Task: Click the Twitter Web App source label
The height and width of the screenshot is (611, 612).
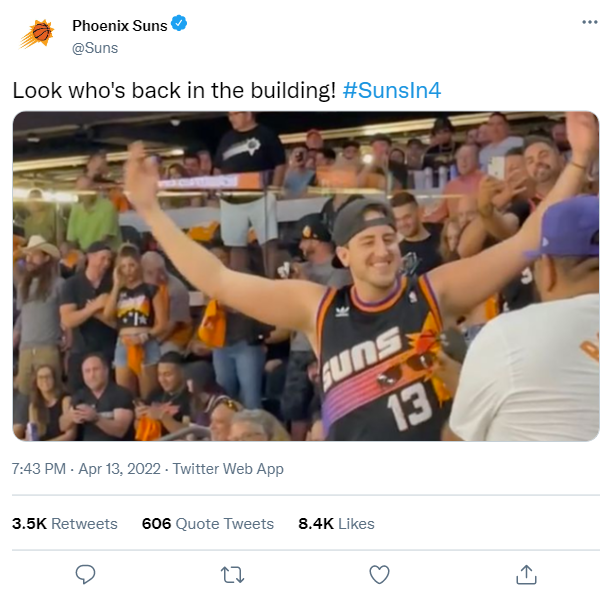Action: (x=228, y=469)
